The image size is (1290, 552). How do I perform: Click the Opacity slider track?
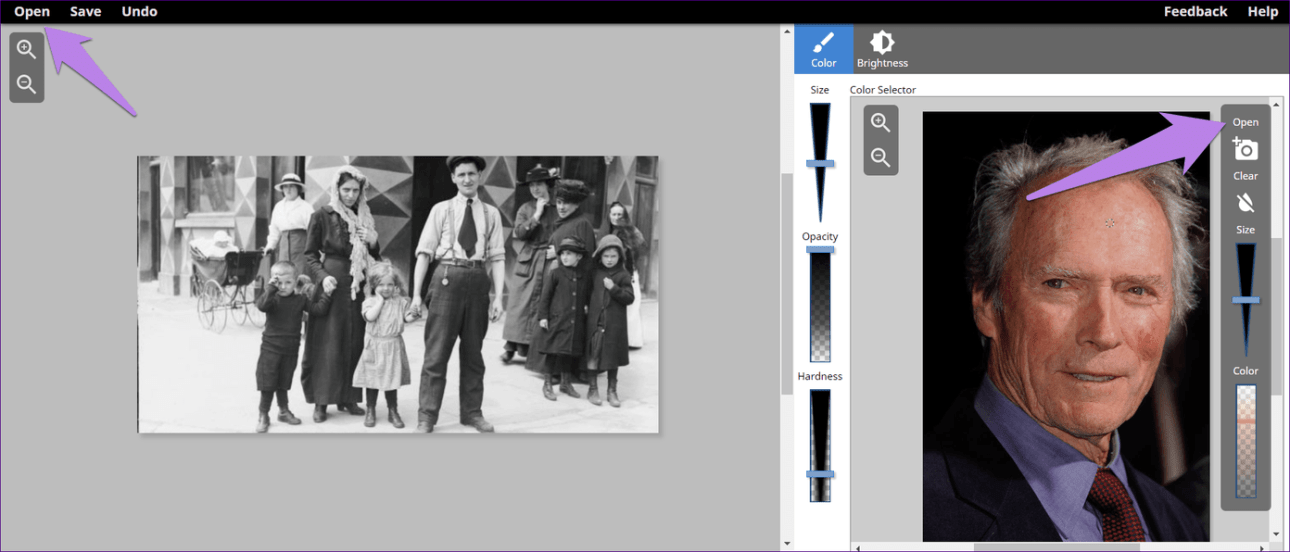pos(820,305)
